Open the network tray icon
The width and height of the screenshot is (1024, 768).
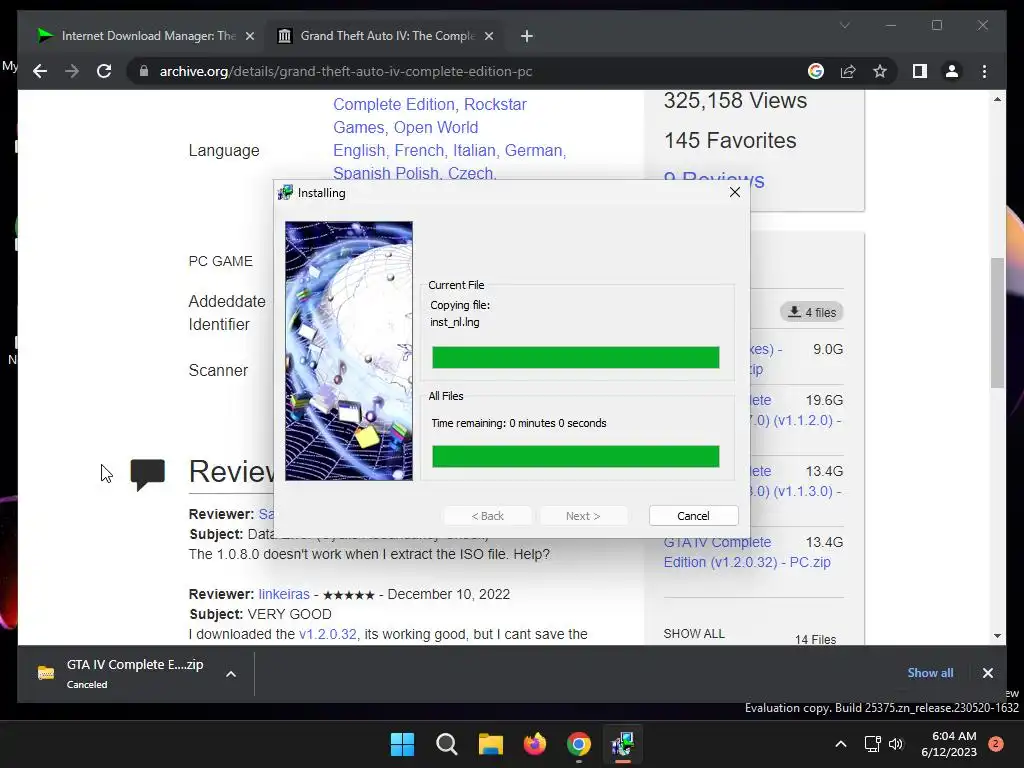872,744
